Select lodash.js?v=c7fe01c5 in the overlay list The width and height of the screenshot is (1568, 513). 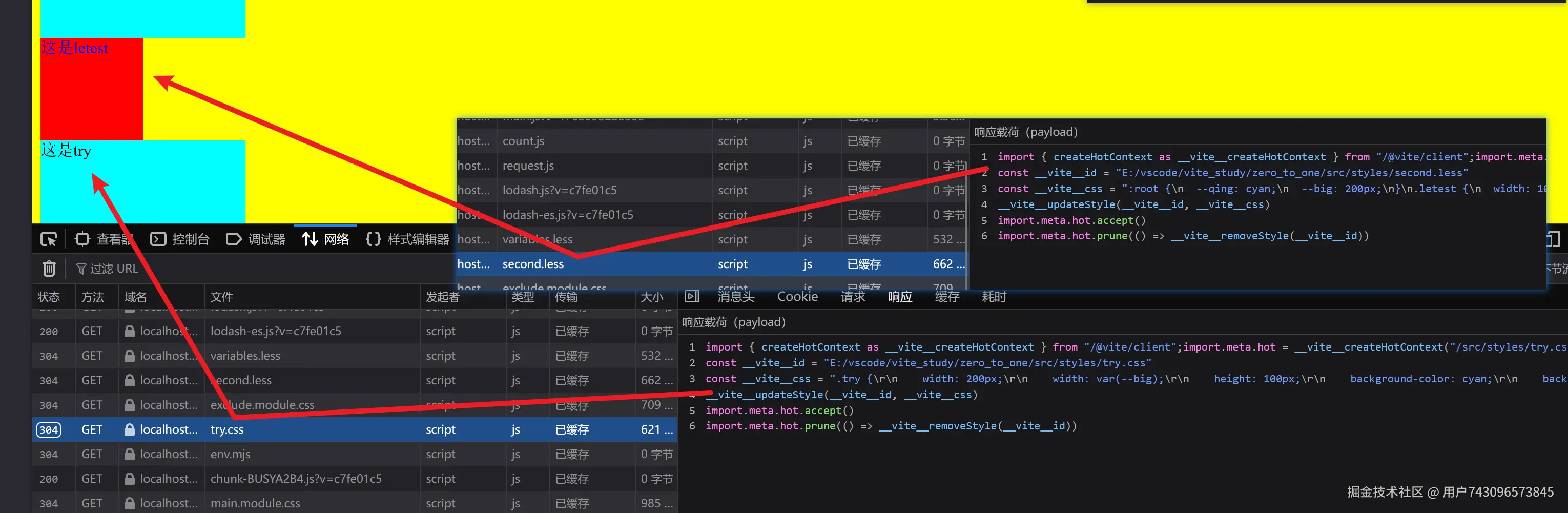click(x=560, y=191)
